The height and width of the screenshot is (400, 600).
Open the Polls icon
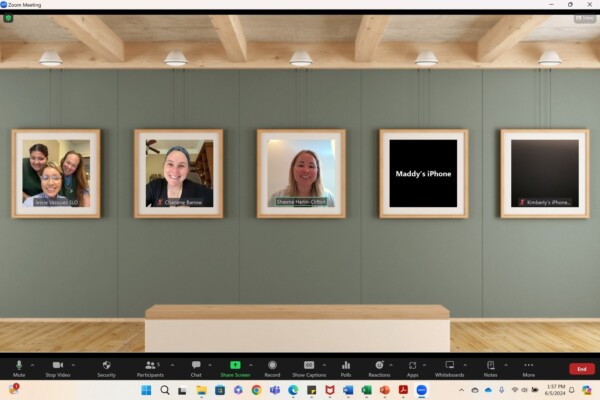tap(346, 366)
